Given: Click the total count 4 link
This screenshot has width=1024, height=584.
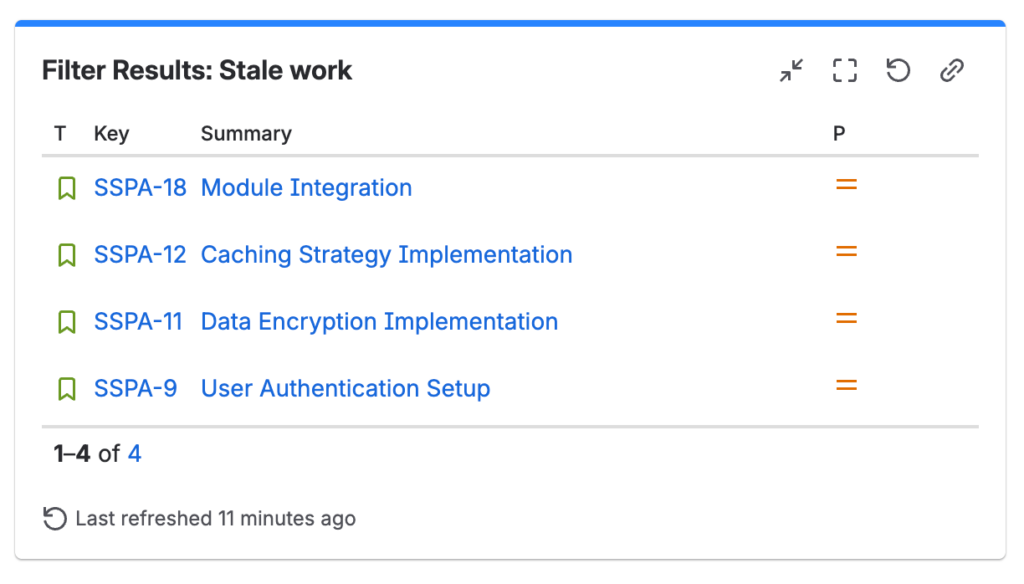Looking at the screenshot, I should 135,453.
